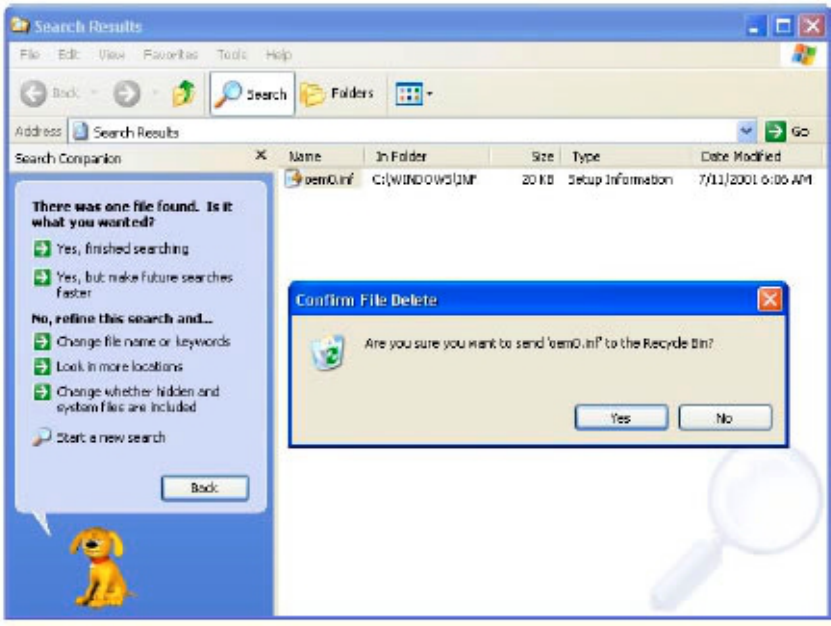The height and width of the screenshot is (626, 831).
Task: Expand the Back history dropdown arrow
Action: click(x=94, y=93)
